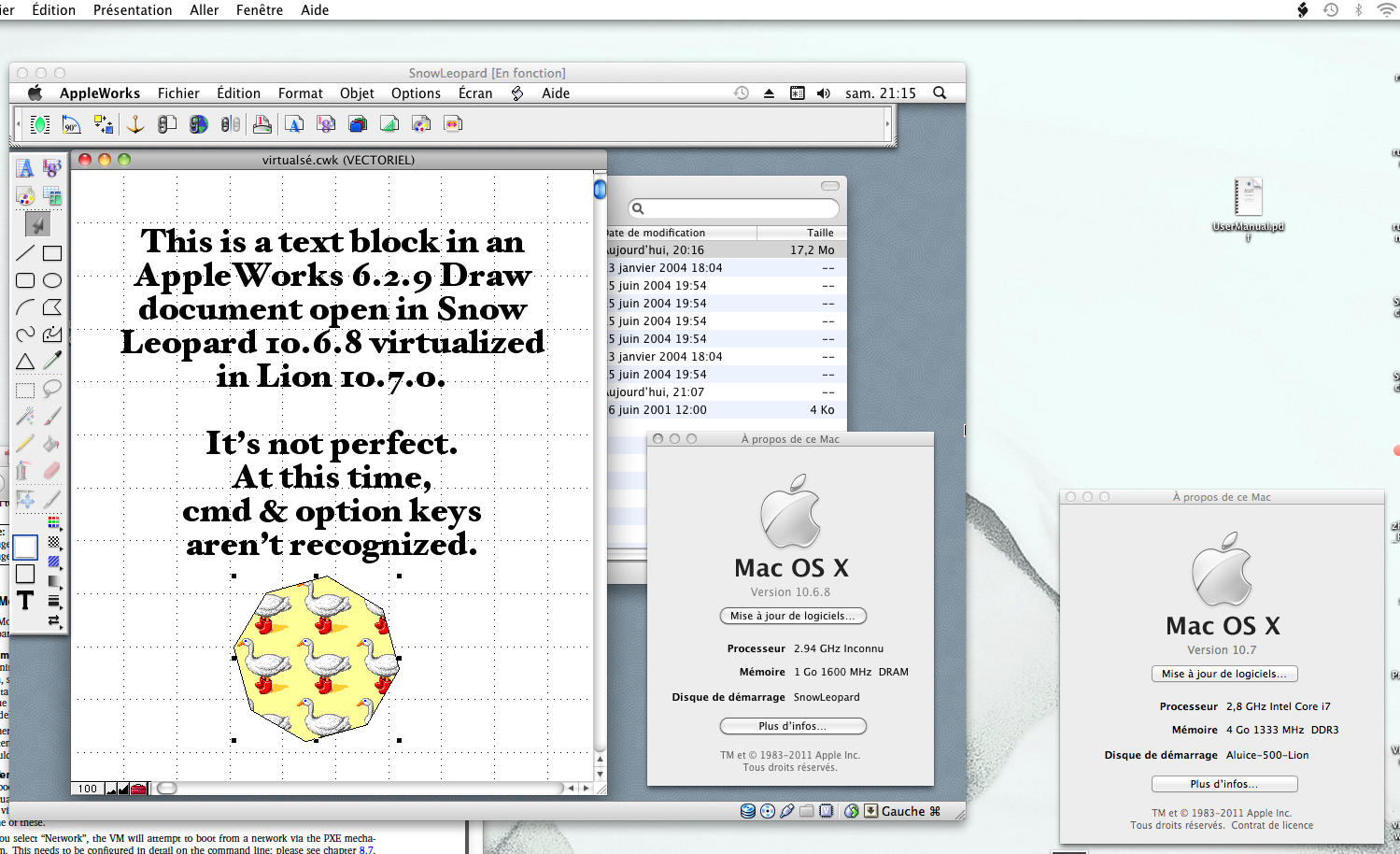Select the Regular Polygon triangle tool

tap(25, 362)
